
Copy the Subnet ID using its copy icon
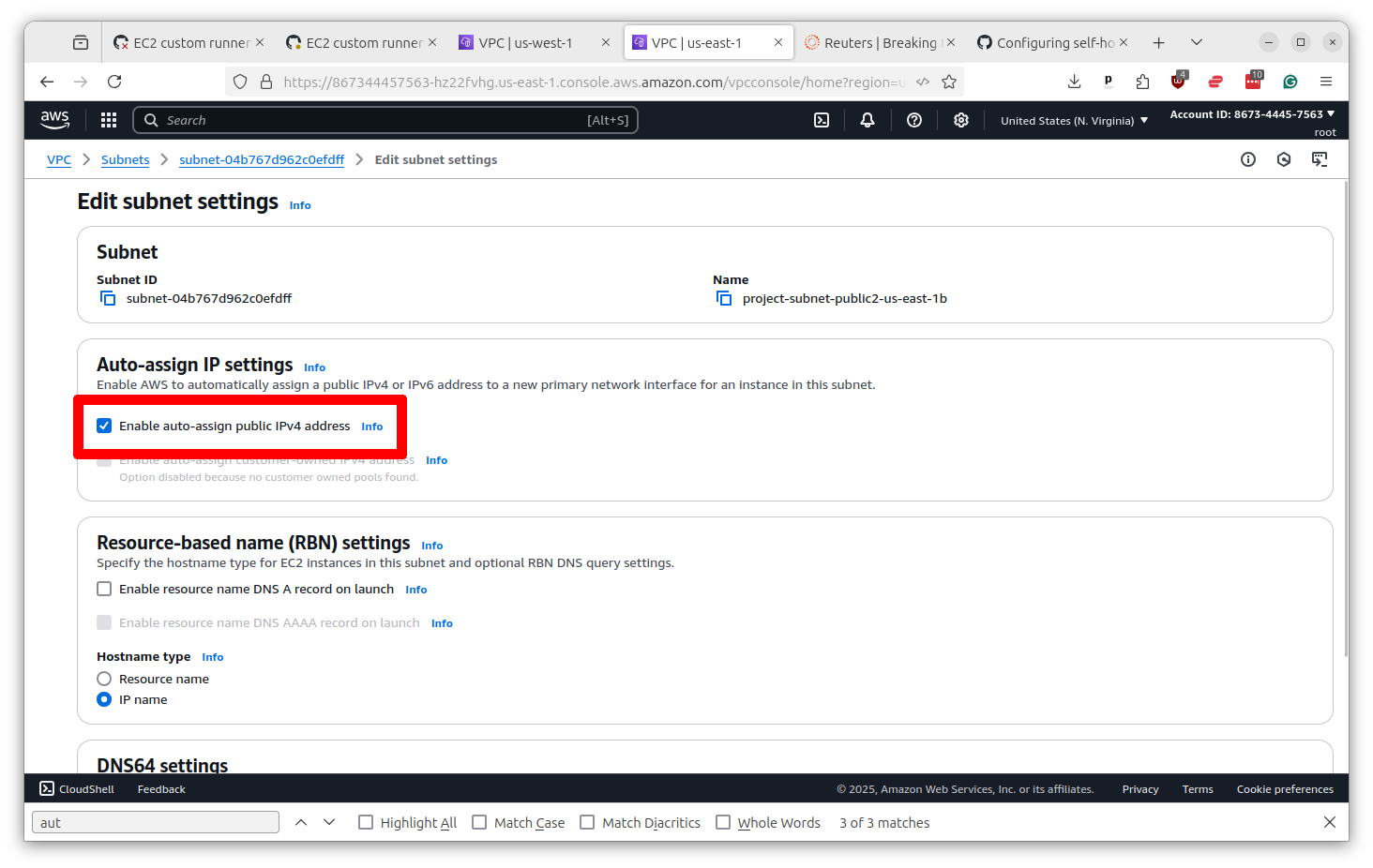tap(108, 297)
